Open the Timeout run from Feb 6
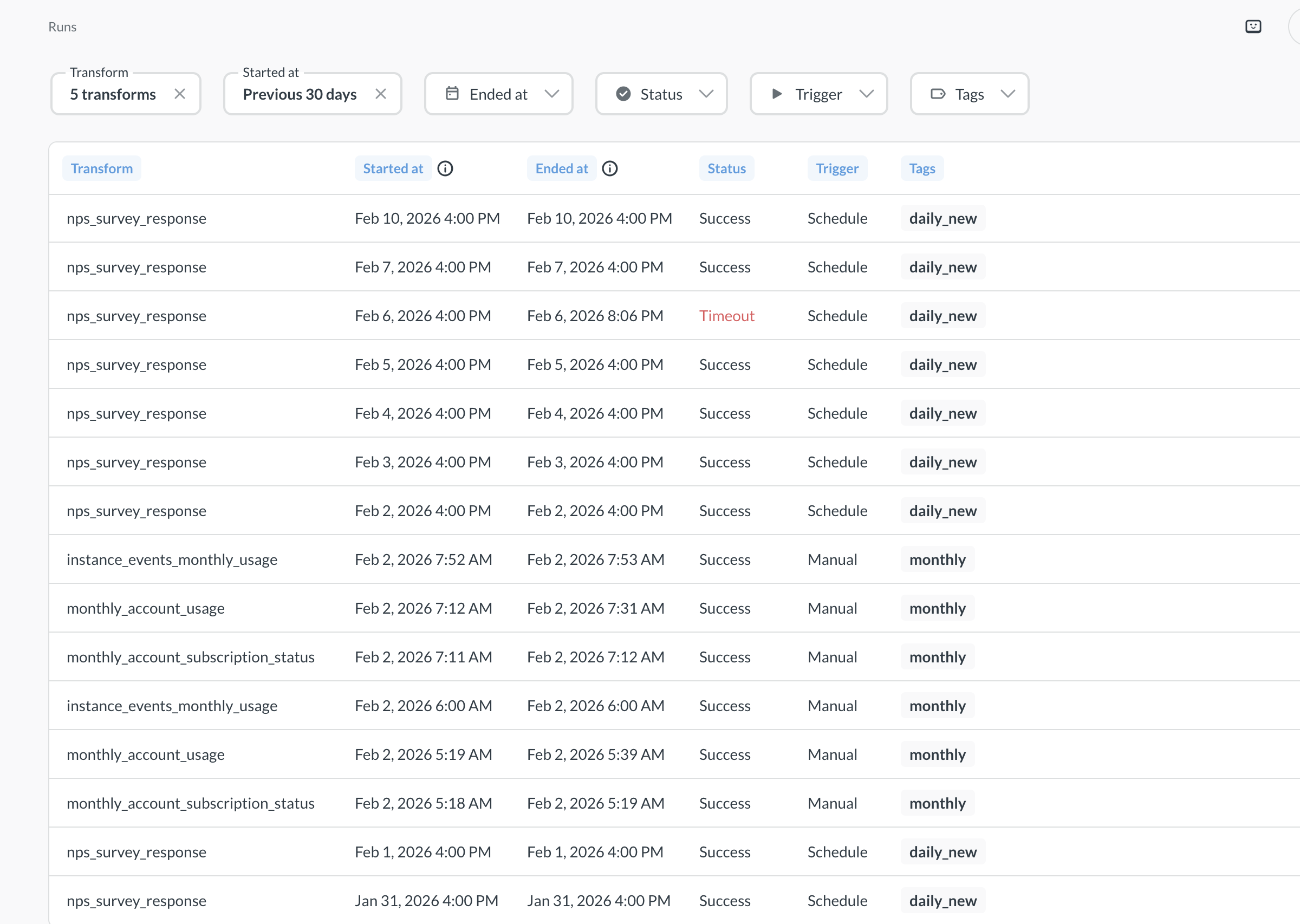 726,316
